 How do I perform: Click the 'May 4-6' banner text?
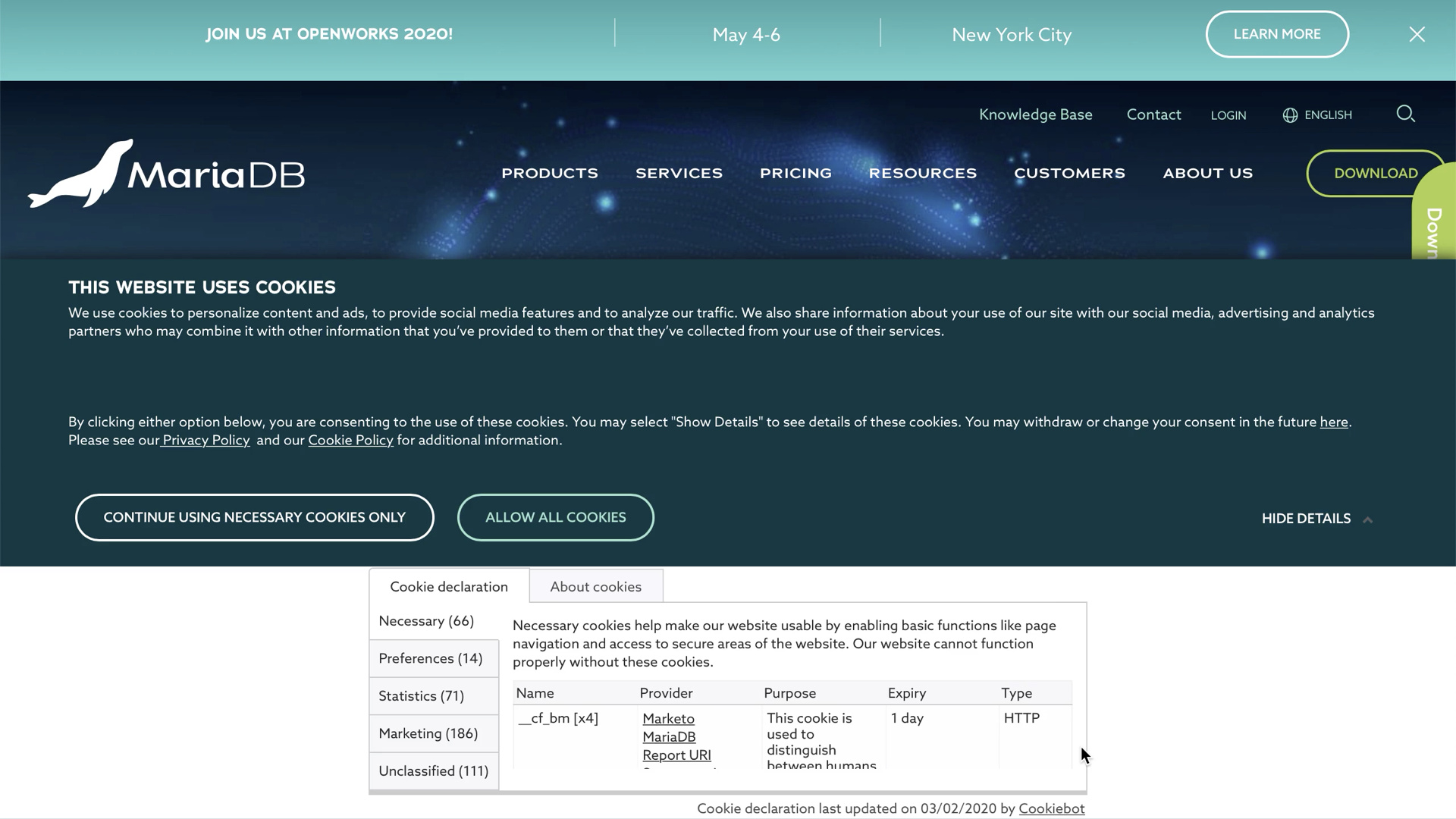(746, 35)
